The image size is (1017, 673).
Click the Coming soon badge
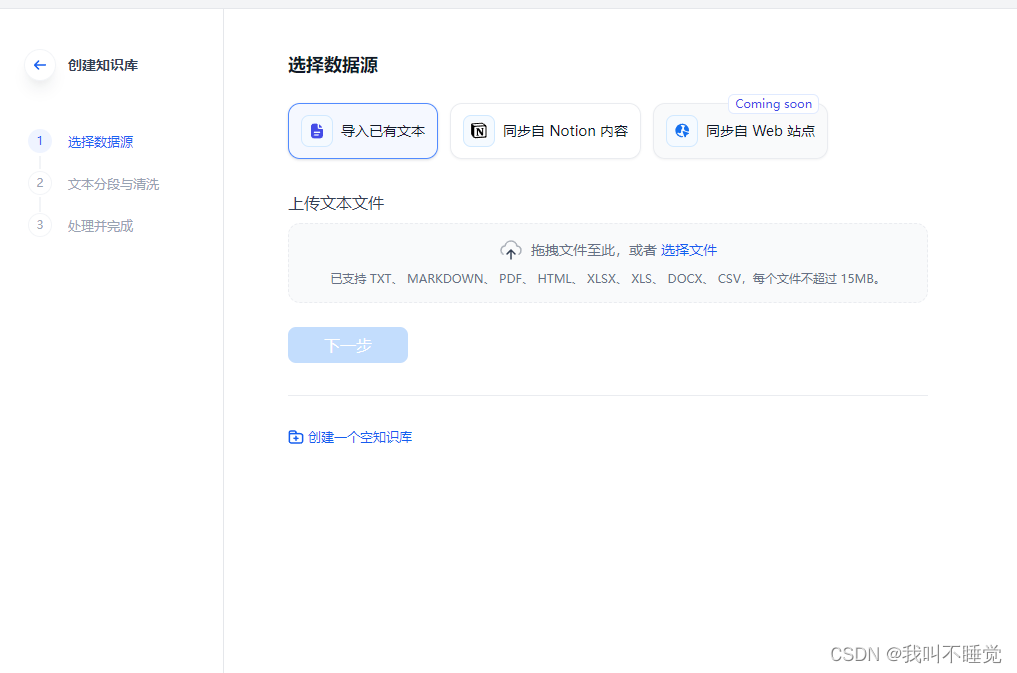773,103
